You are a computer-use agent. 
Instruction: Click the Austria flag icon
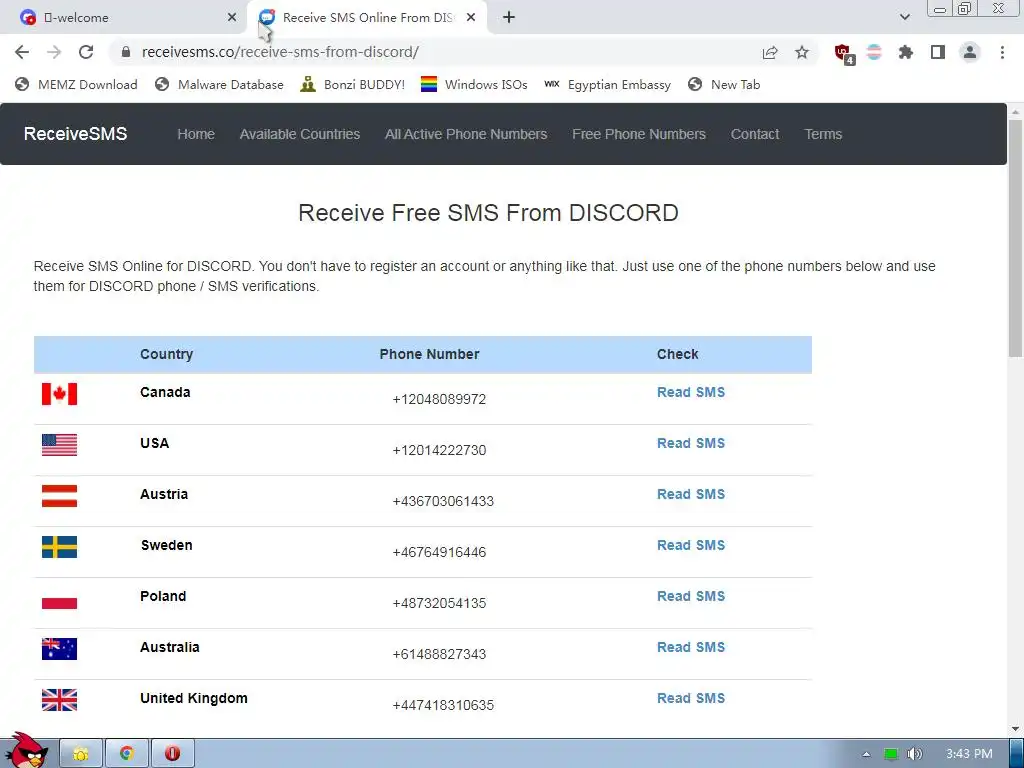59,496
